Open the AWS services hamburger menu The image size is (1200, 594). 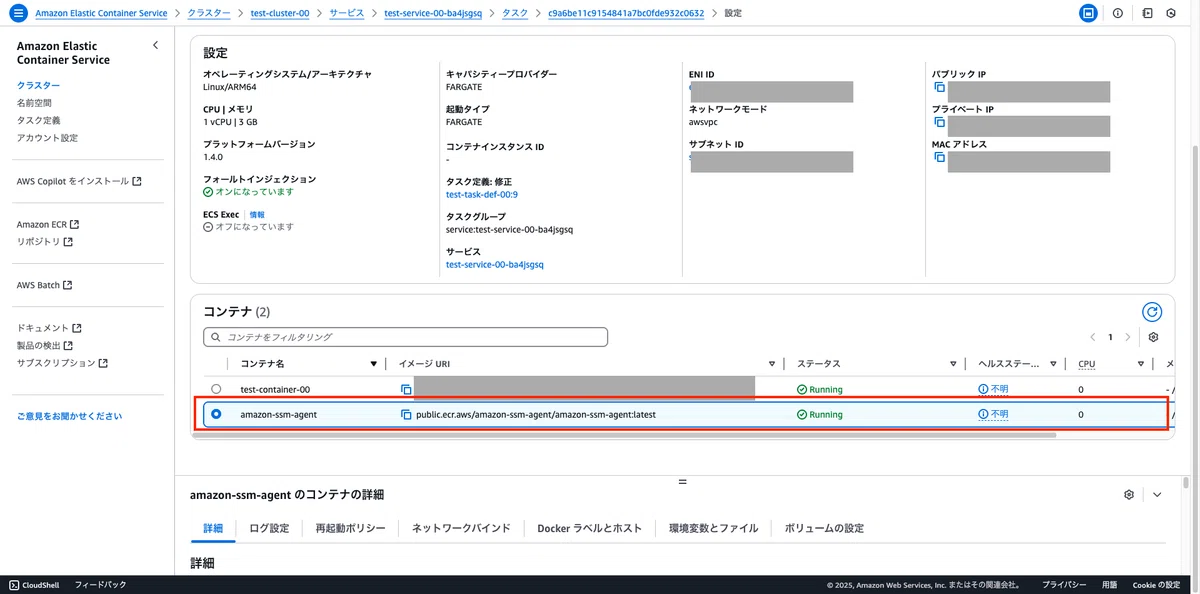point(18,13)
